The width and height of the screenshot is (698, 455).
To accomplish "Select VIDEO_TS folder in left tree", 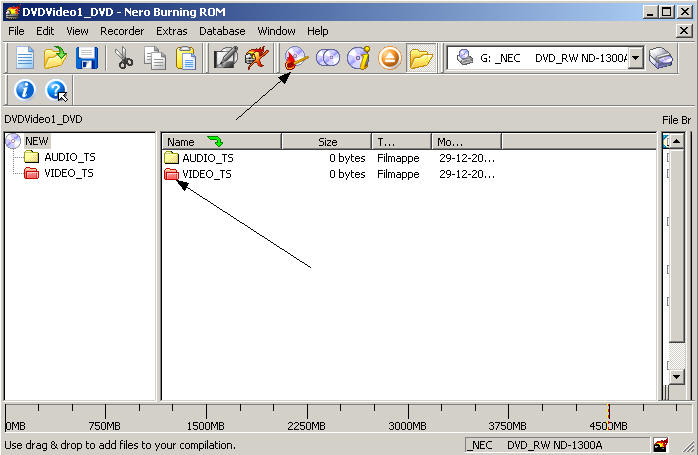I will point(69,173).
